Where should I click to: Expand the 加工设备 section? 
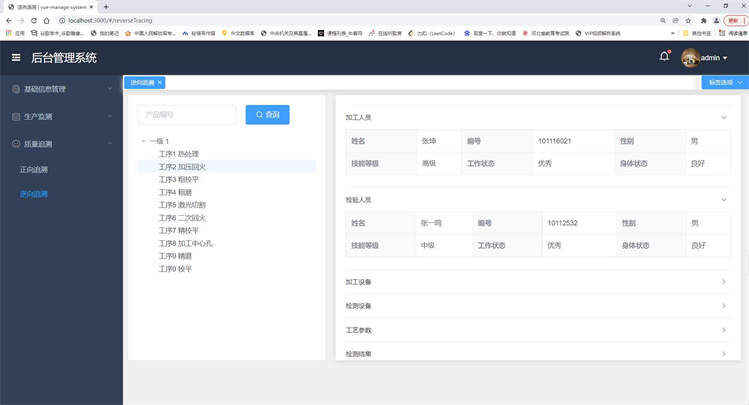[x=537, y=282]
